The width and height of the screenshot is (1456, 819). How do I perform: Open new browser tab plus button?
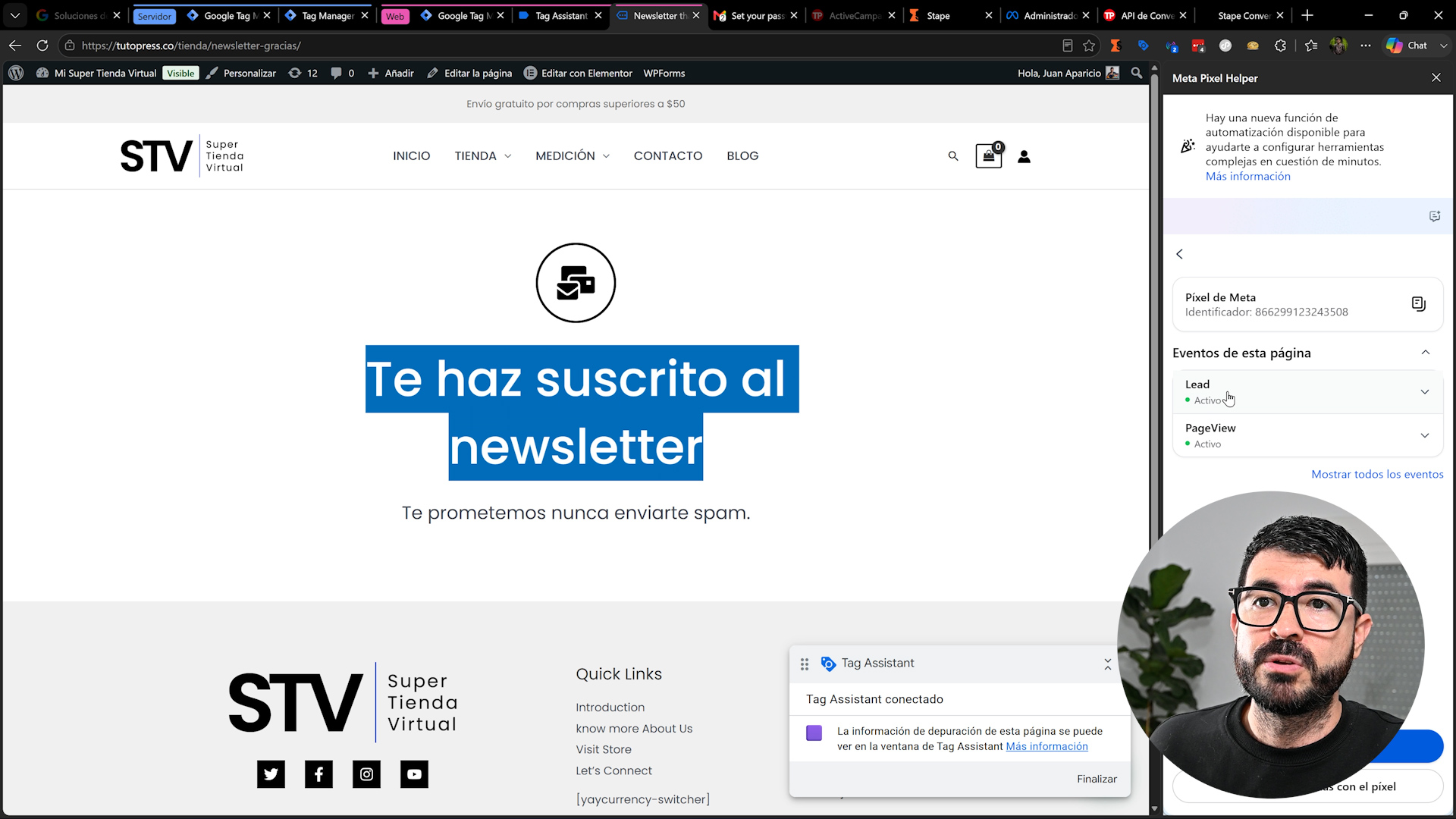coord(1307,15)
